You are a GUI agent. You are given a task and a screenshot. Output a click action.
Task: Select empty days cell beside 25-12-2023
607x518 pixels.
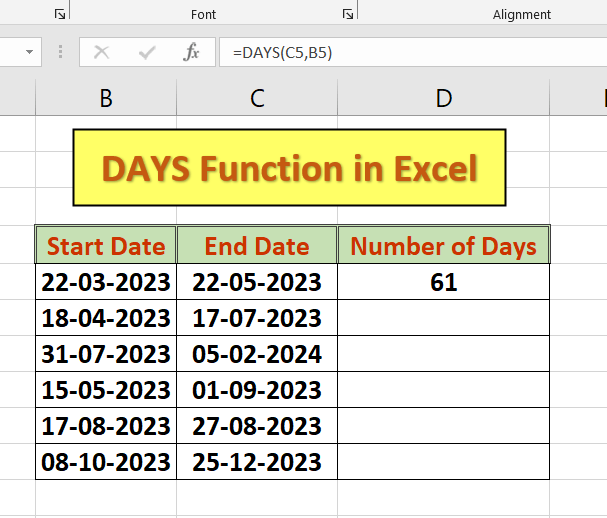point(444,462)
